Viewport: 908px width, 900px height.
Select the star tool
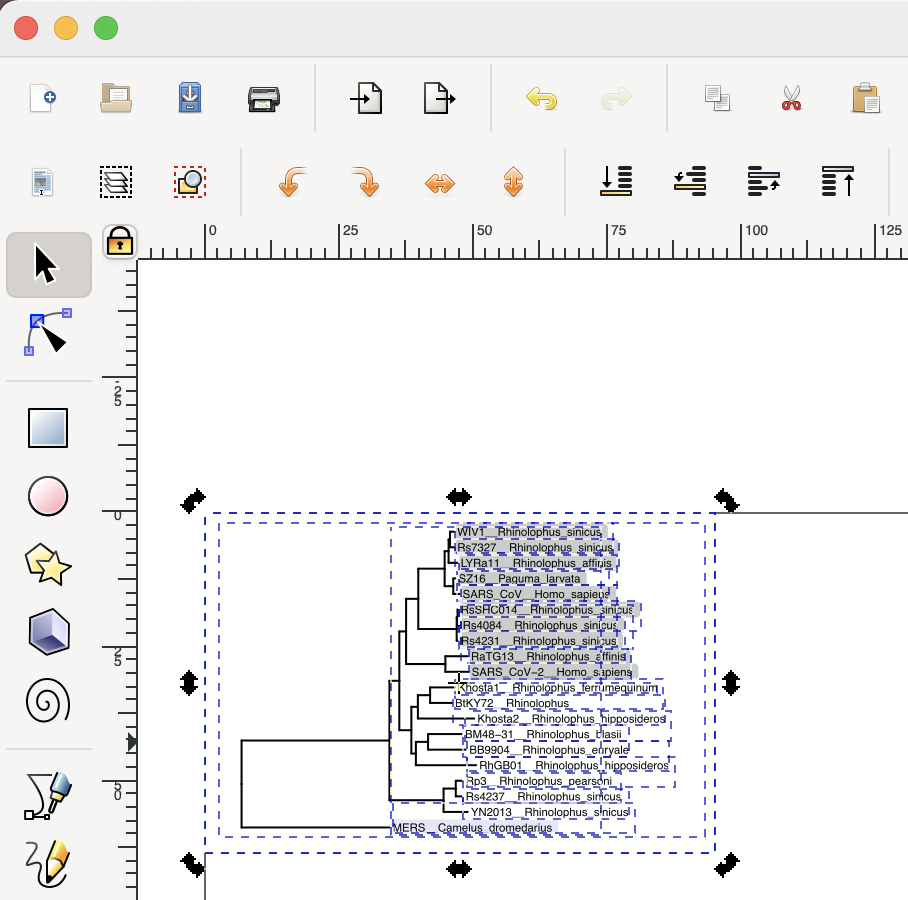[x=48, y=563]
